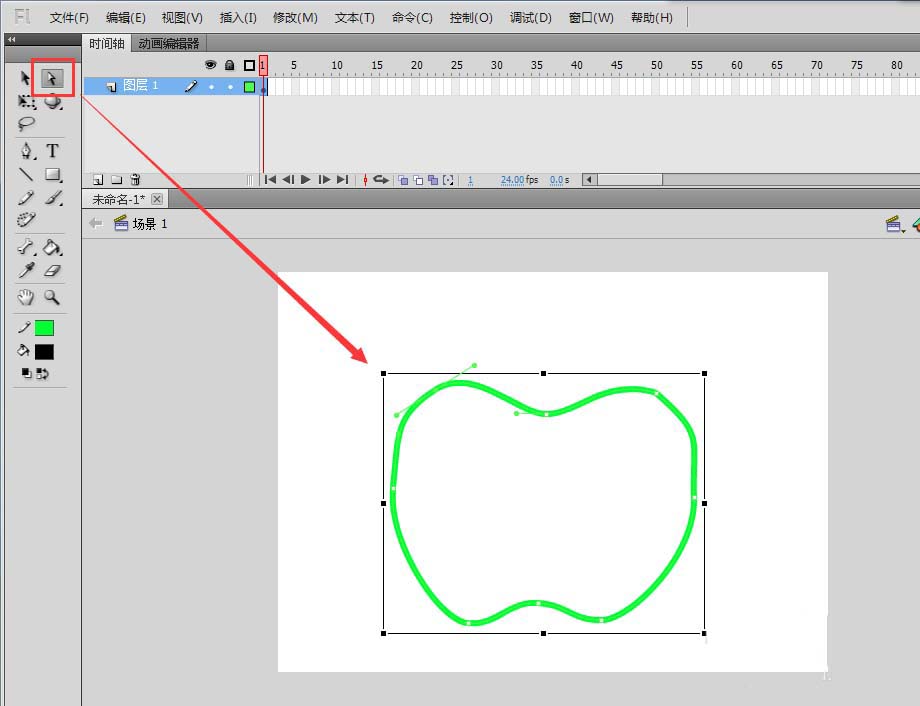920x706 pixels.
Task: Open the 修改(M) menu
Action: click(x=295, y=18)
